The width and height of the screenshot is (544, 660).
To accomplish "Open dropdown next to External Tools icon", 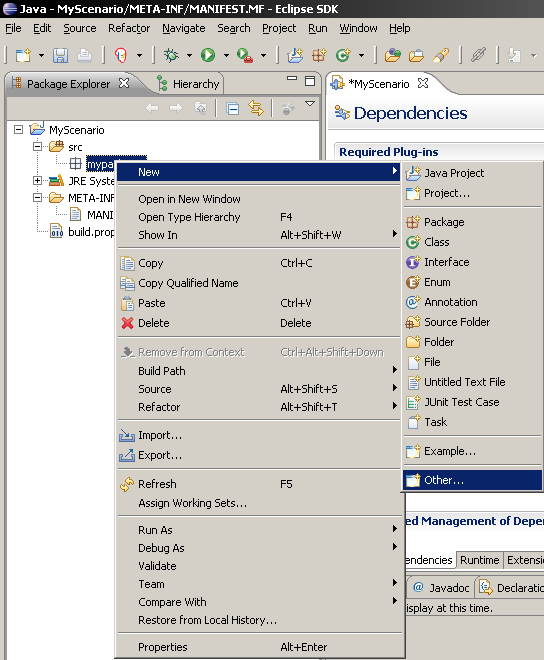I will (264, 55).
